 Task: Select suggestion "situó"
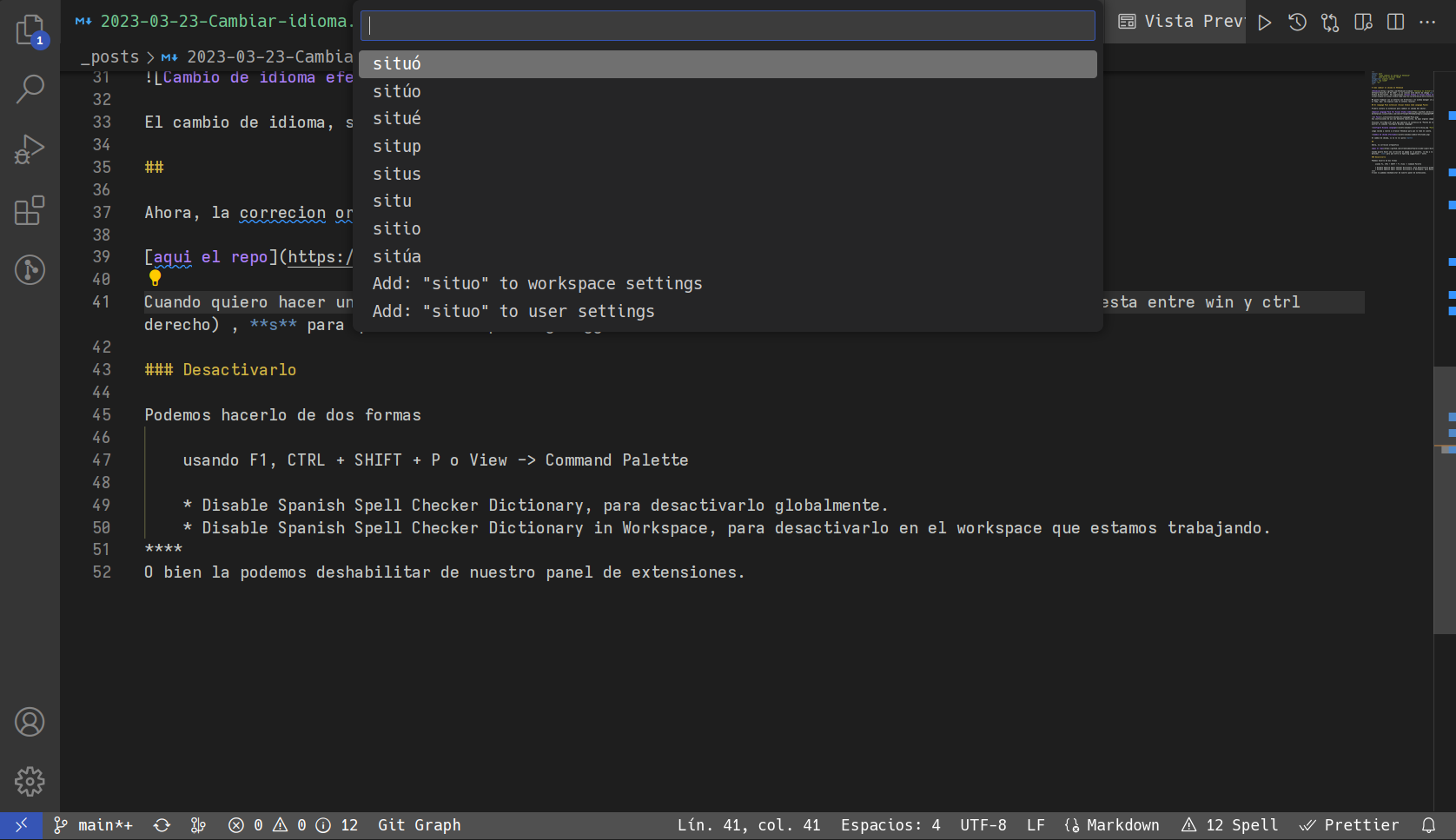click(x=728, y=64)
